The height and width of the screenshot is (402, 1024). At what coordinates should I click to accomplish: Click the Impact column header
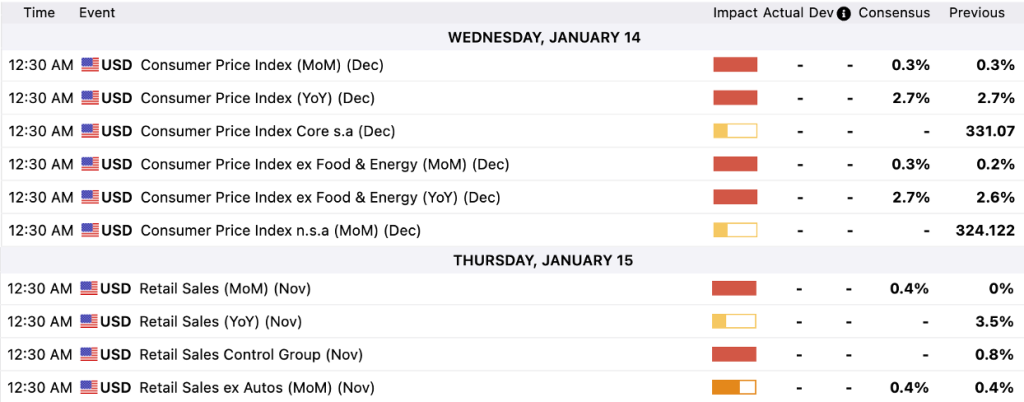735,13
